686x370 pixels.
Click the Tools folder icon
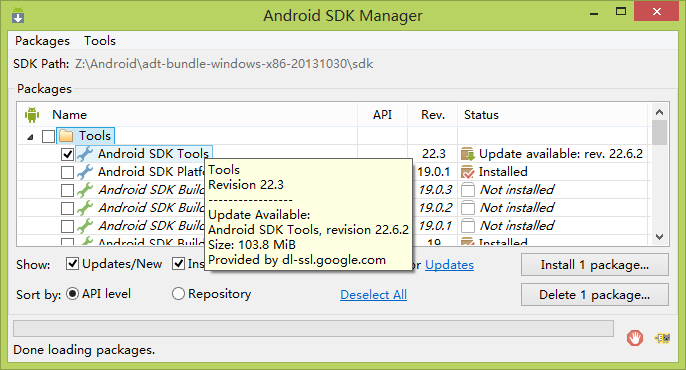pos(66,136)
